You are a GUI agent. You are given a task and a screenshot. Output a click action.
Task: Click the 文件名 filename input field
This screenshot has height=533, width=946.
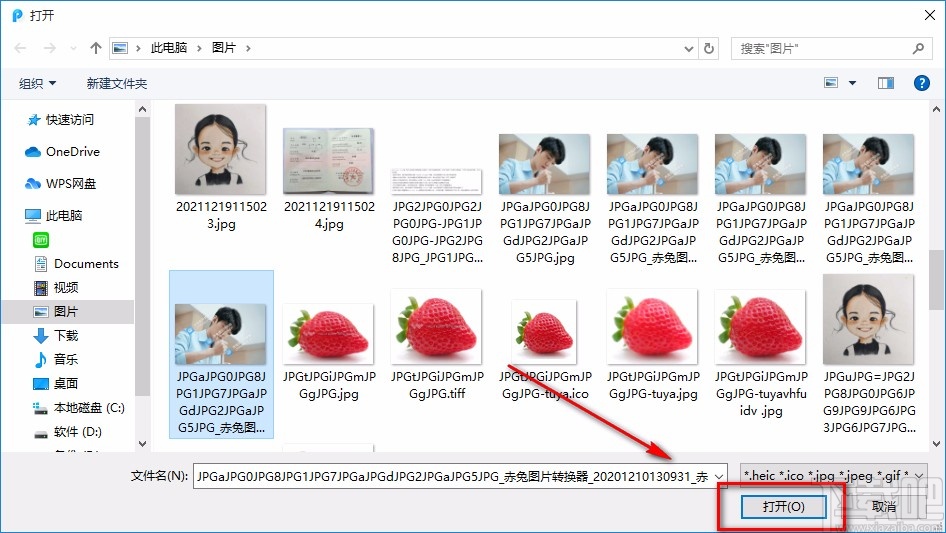[x=460, y=476]
